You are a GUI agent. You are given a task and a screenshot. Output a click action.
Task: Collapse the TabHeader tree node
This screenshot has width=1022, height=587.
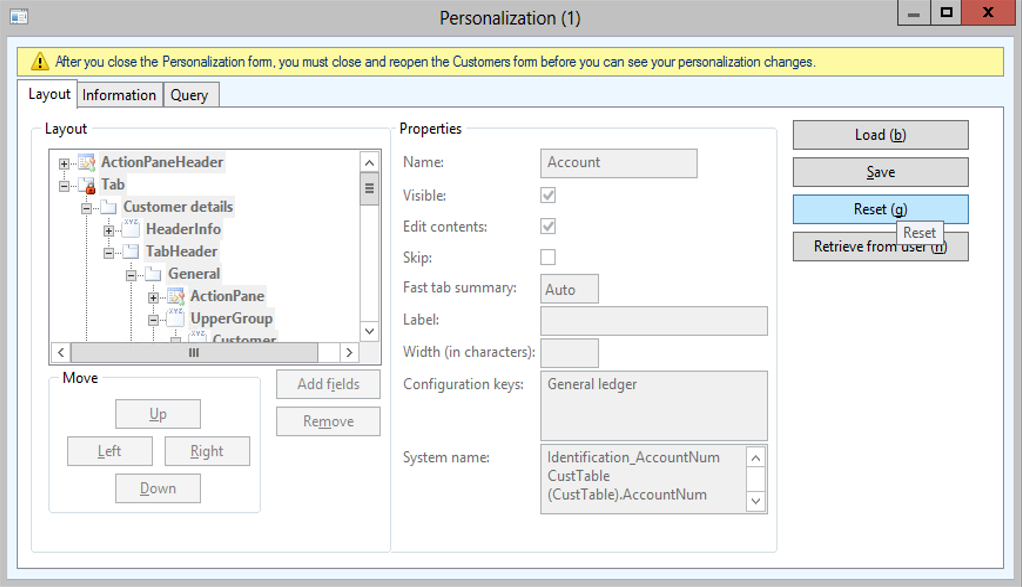point(109,252)
